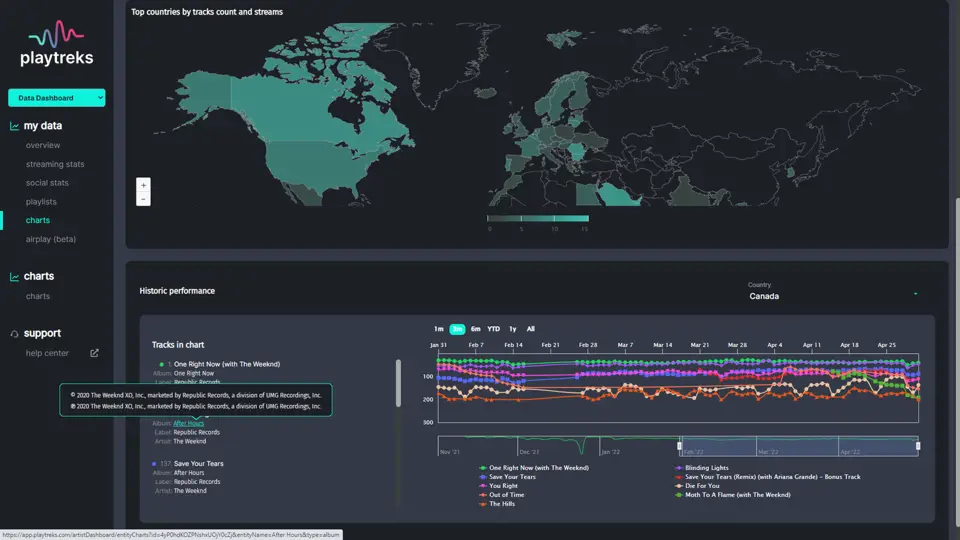This screenshot has width=960, height=540.
Task: Toggle Moth To A Flame legend entry
Action: click(x=733, y=495)
